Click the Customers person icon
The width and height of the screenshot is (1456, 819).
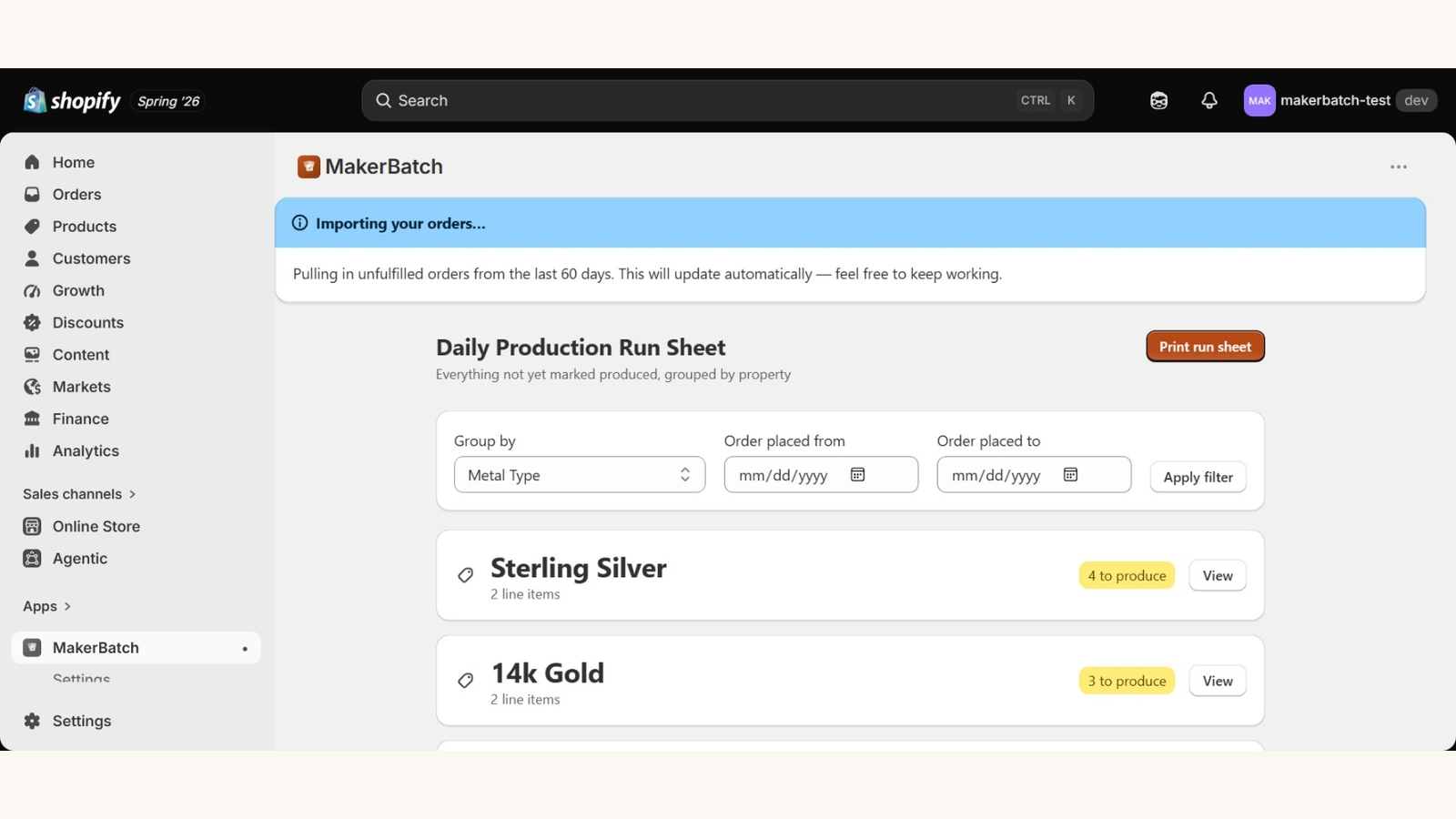point(32,258)
